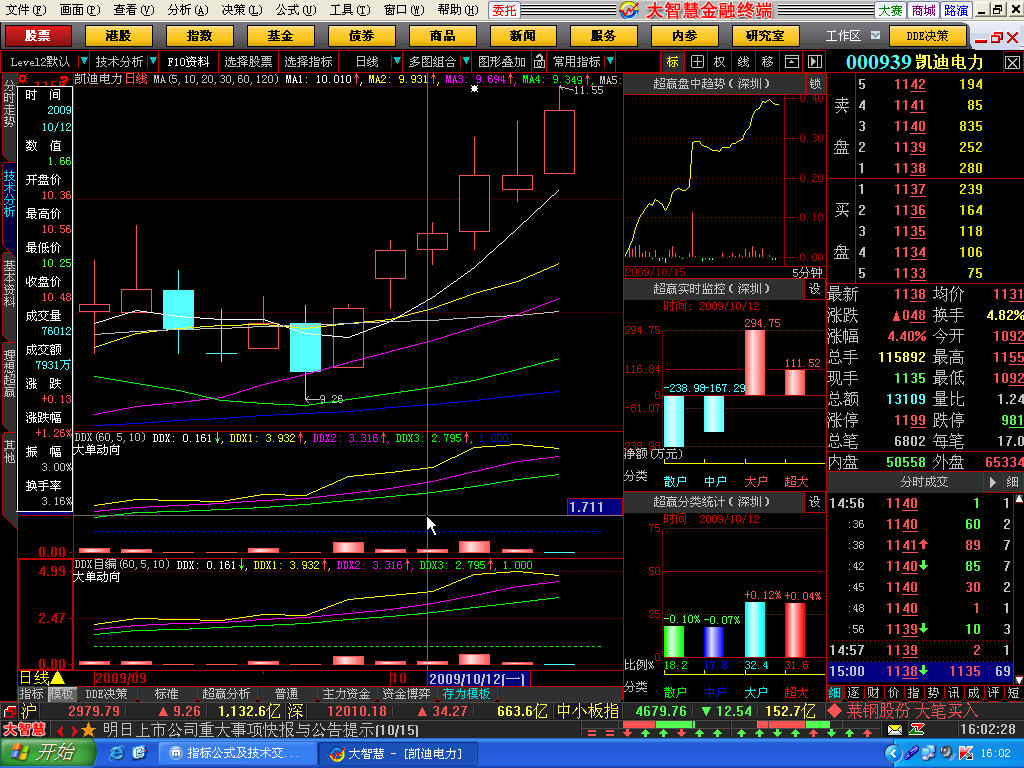
Task: Click the news ticker left arrow
Action: (x=60, y=730)
